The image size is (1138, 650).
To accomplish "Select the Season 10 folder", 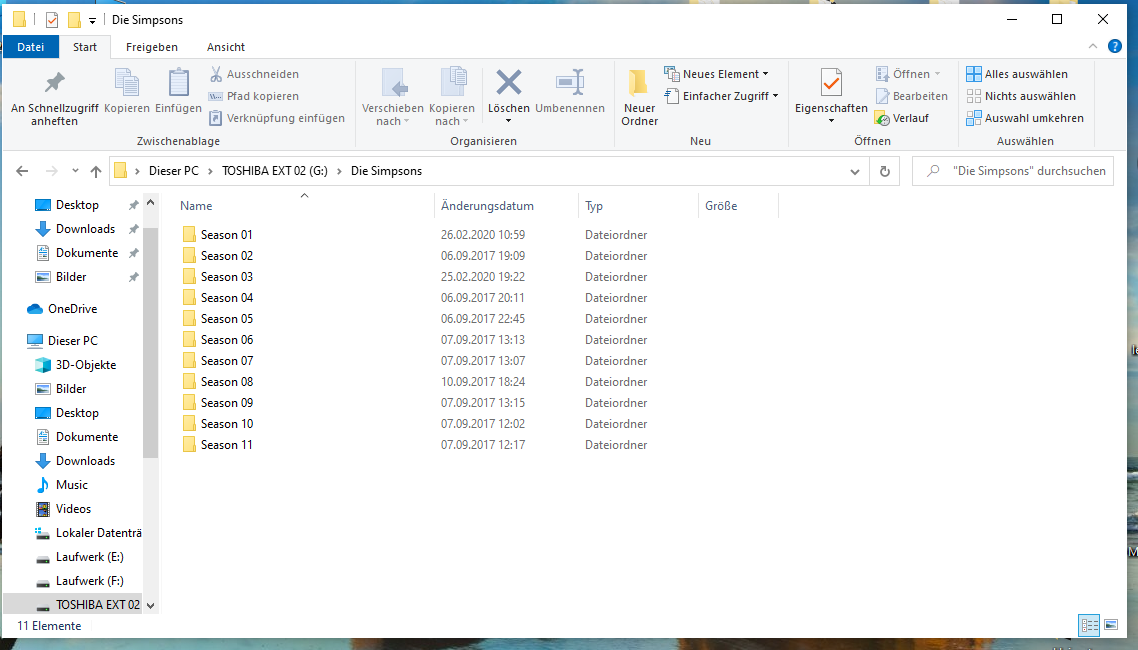I will tap(226, 424).
